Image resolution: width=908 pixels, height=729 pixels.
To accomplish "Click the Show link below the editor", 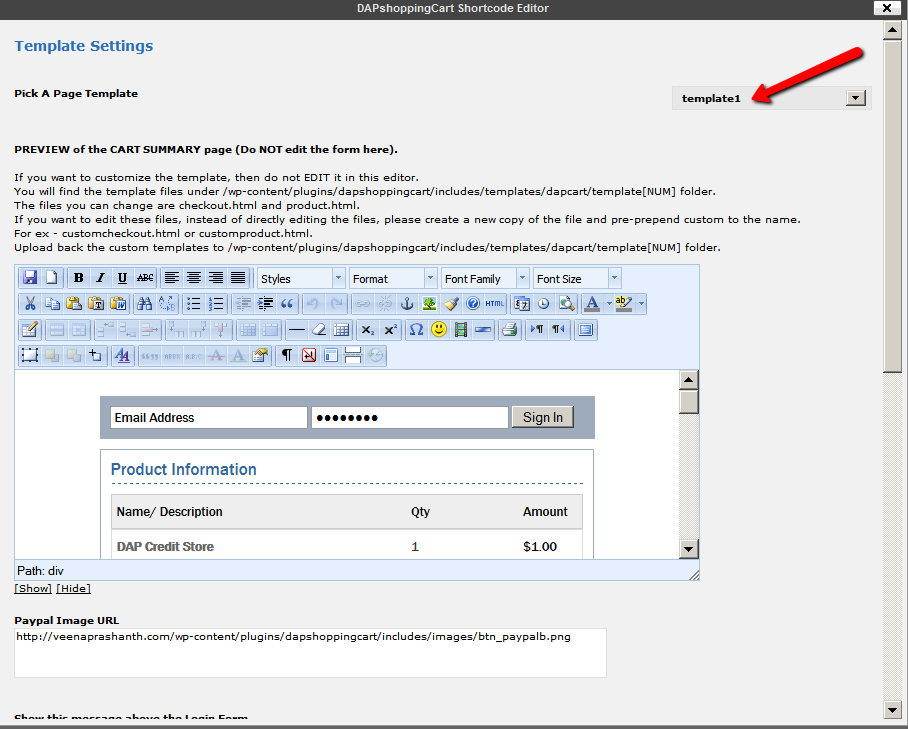I will pyautogui.click(x=33, y=589).
